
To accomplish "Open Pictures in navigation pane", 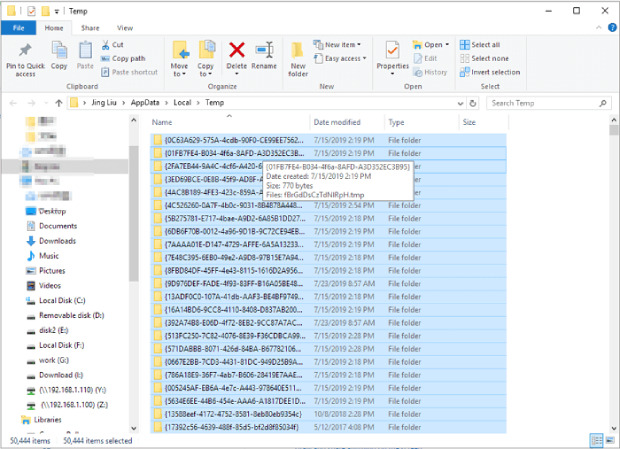I will tap(52, 271).
